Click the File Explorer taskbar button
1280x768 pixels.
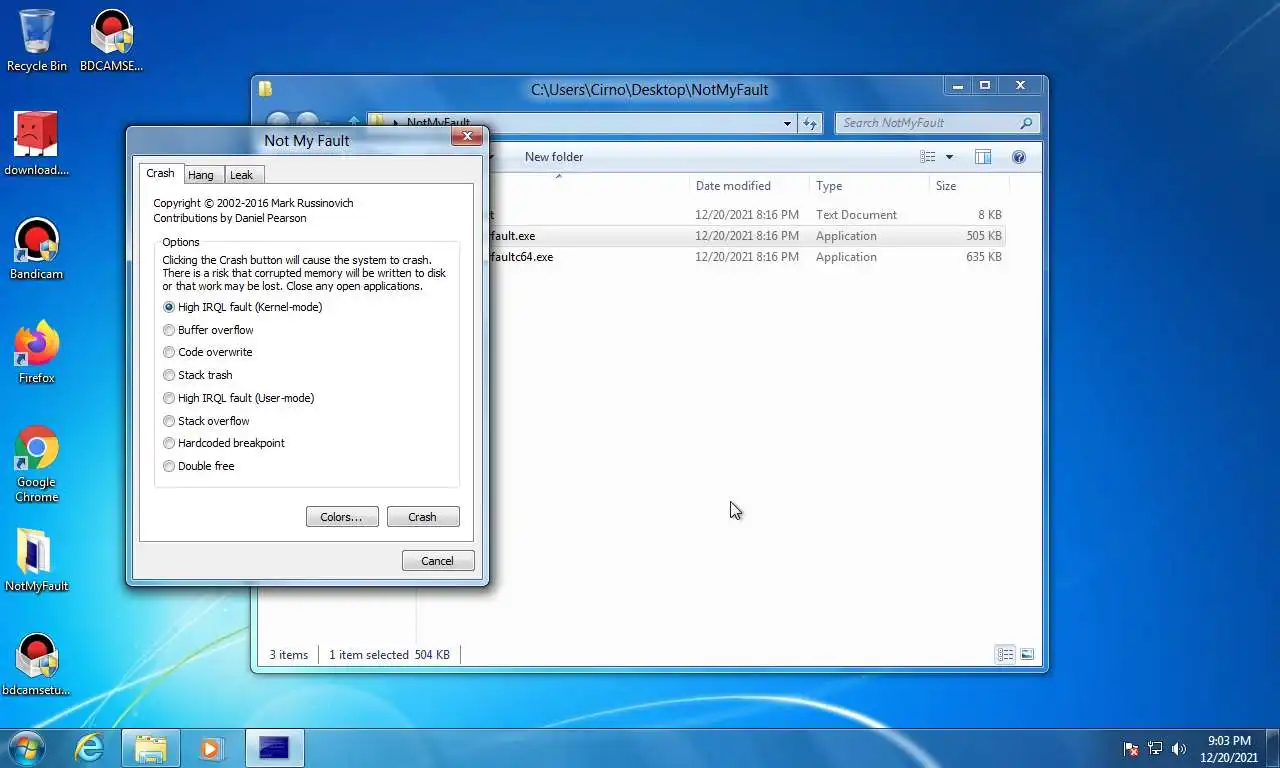click(x=151, y=748)
